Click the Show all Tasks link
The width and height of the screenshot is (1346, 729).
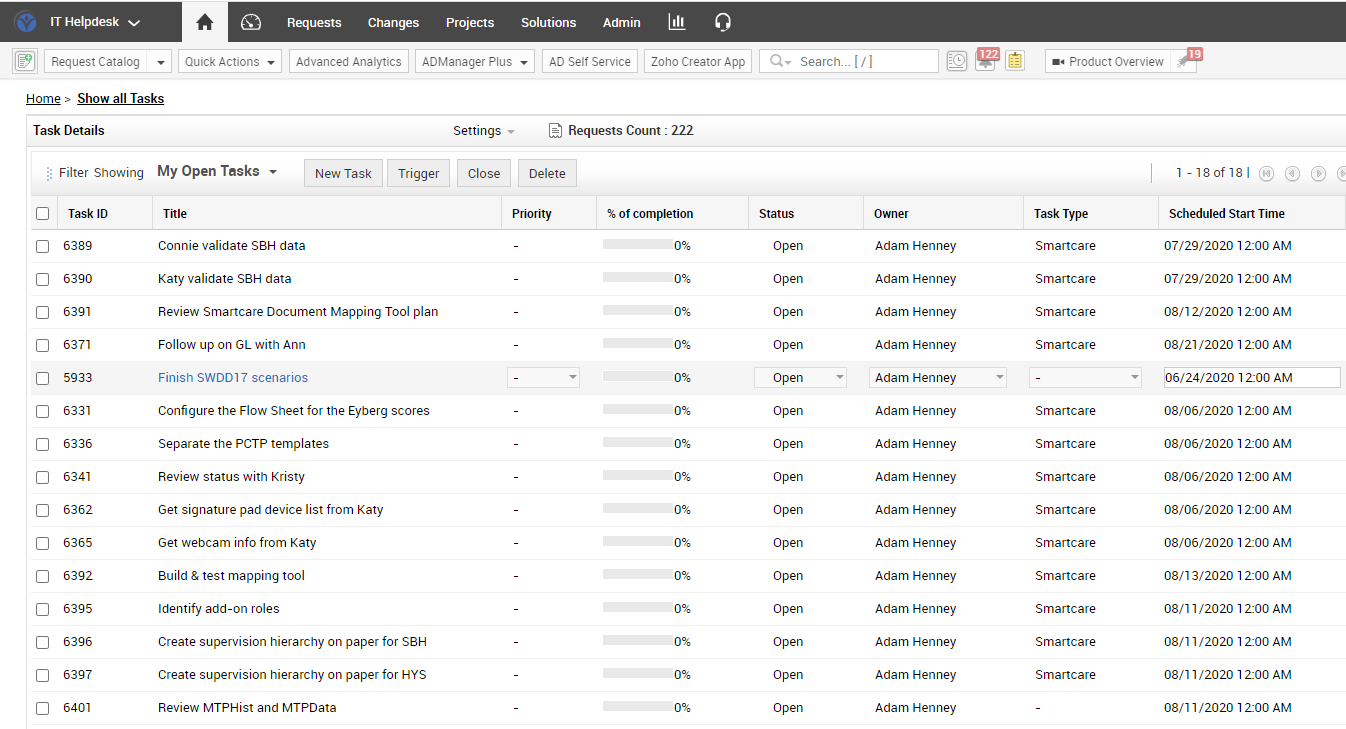pos(120,98)
